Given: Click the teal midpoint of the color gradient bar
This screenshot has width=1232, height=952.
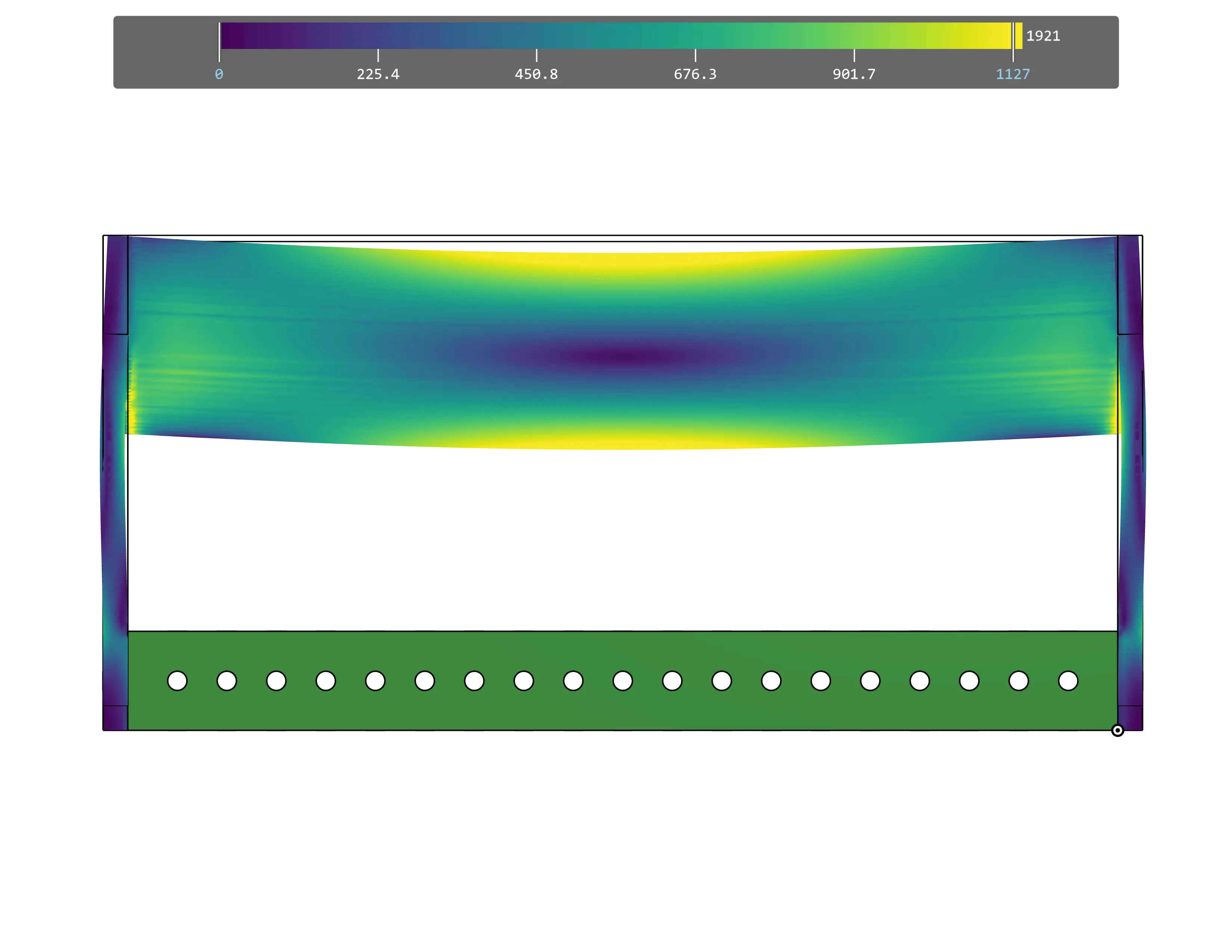Looking at the screenshot, I should coord(616,36).
